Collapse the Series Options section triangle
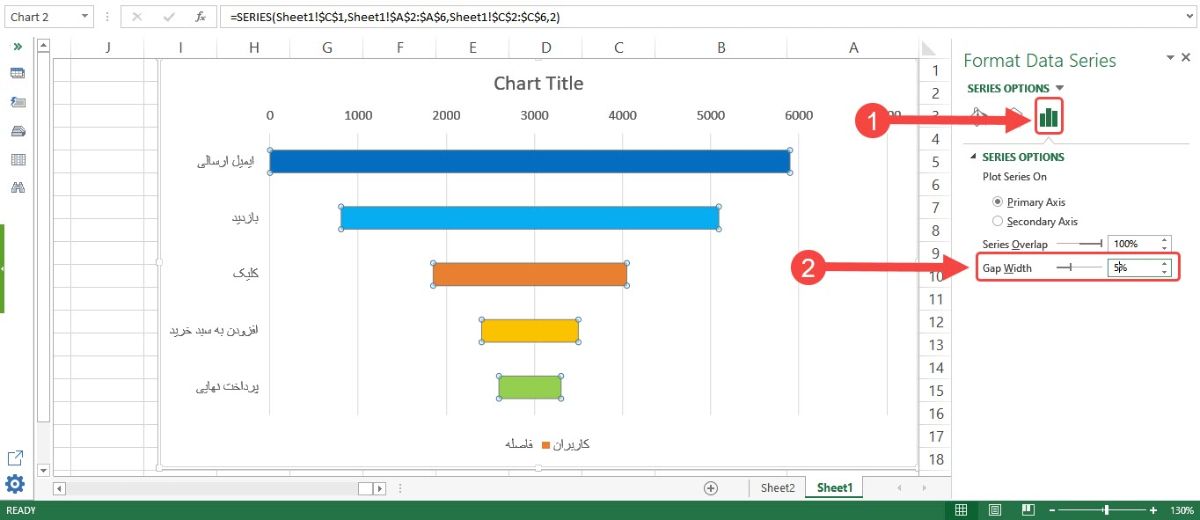The height and width of the screenshot is (520, 1200). (973, 157)
